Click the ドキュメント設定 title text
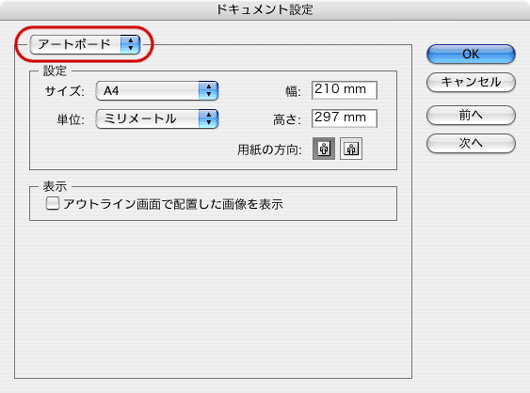 (265, 9)
